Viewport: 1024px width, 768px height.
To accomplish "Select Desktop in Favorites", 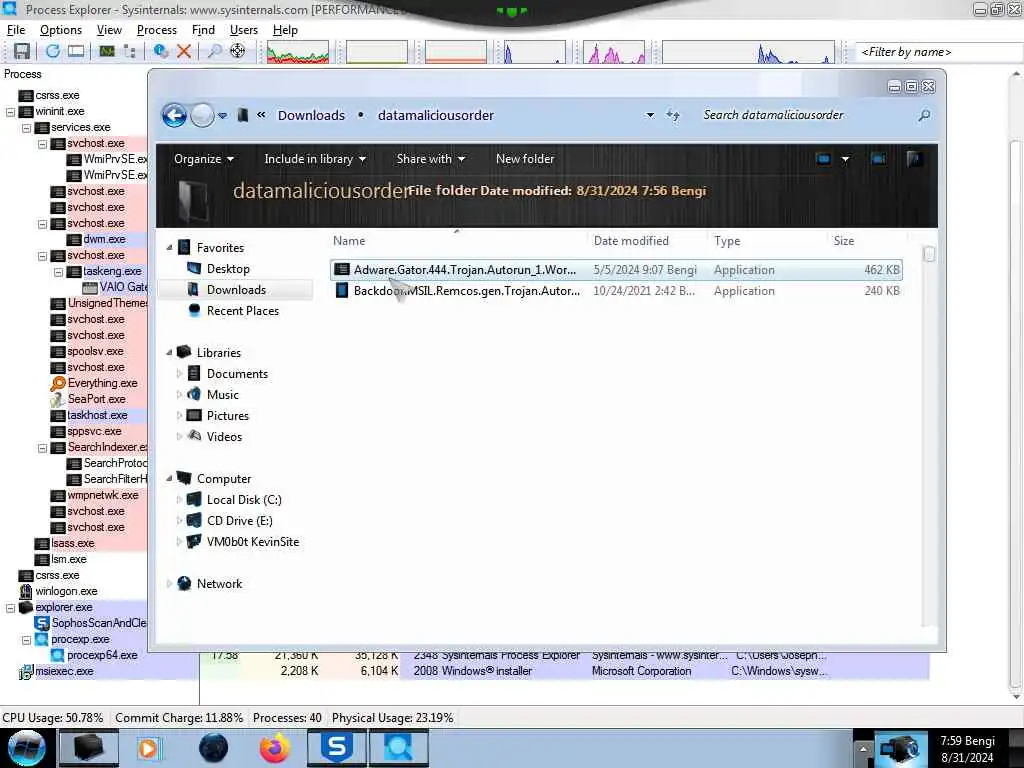I will click(228, 268).
